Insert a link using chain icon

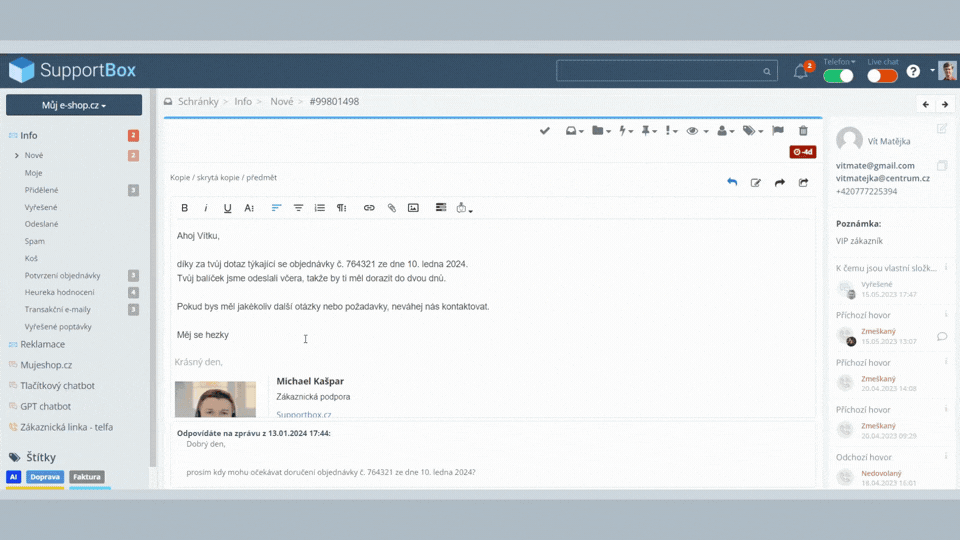click(x=369, y=208)
